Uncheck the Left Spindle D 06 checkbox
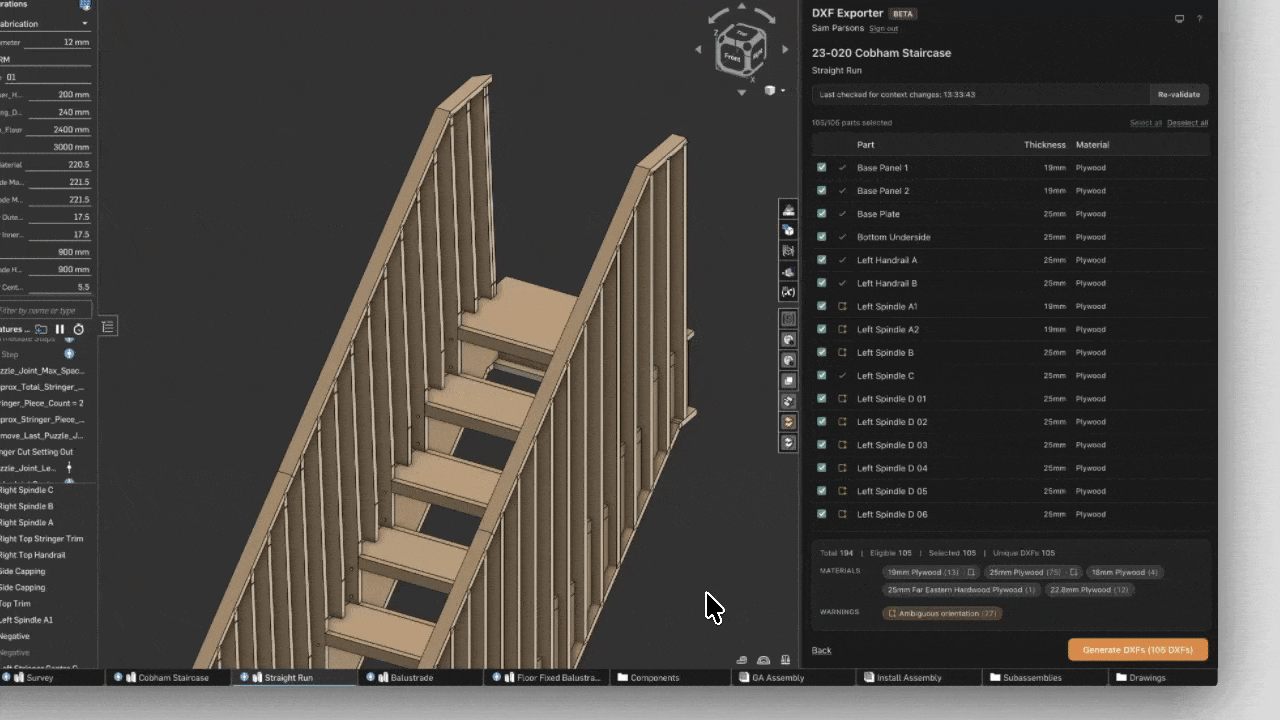Screen dimensions: 1280x720 (x=821, y=514)
